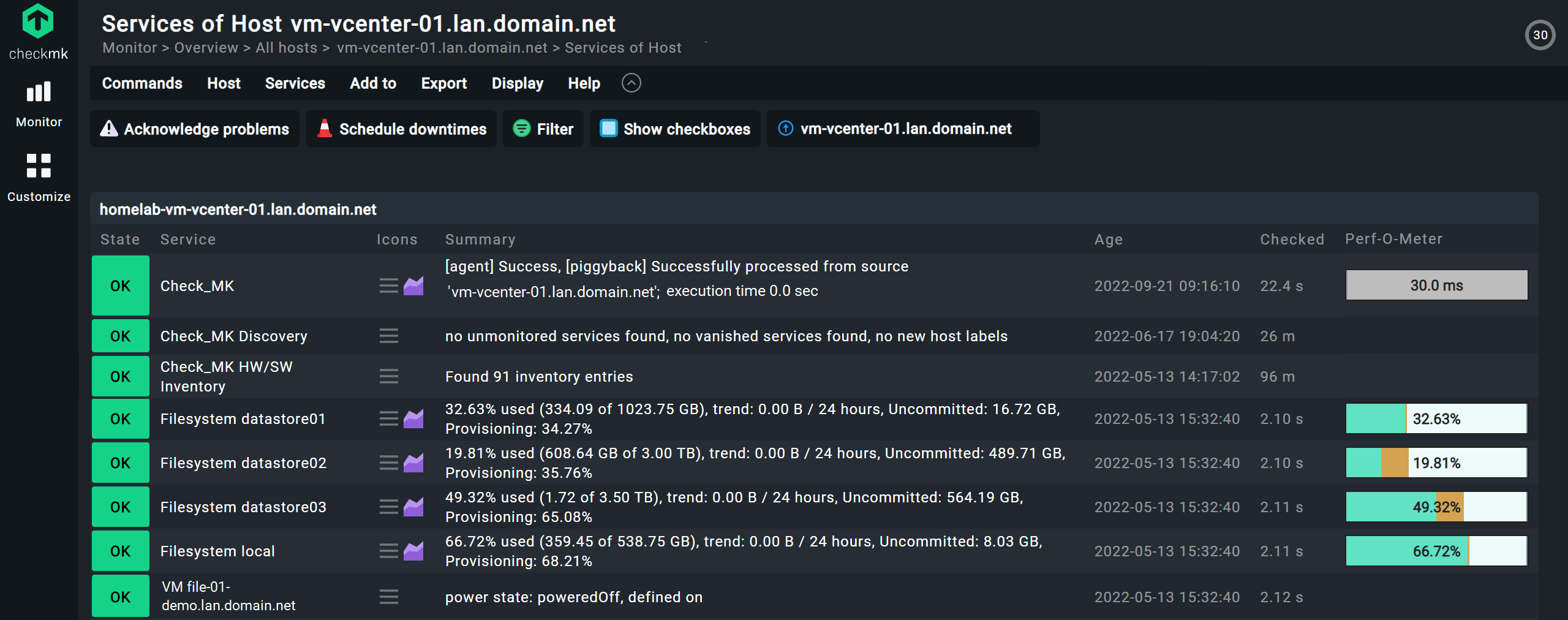Open the Commands menu

point(141,83)
